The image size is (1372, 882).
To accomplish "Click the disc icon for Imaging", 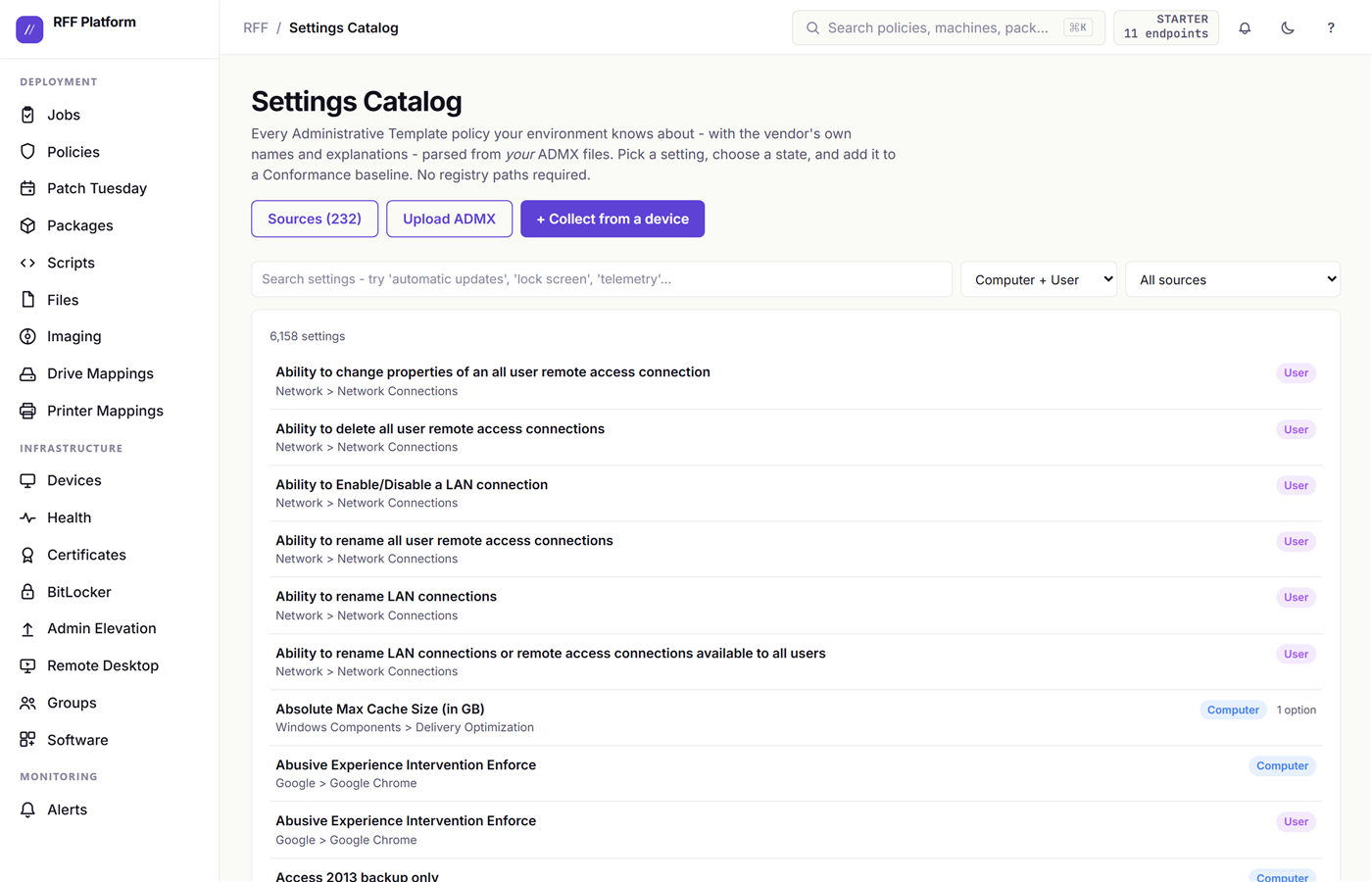I will [x=27, y=336].
